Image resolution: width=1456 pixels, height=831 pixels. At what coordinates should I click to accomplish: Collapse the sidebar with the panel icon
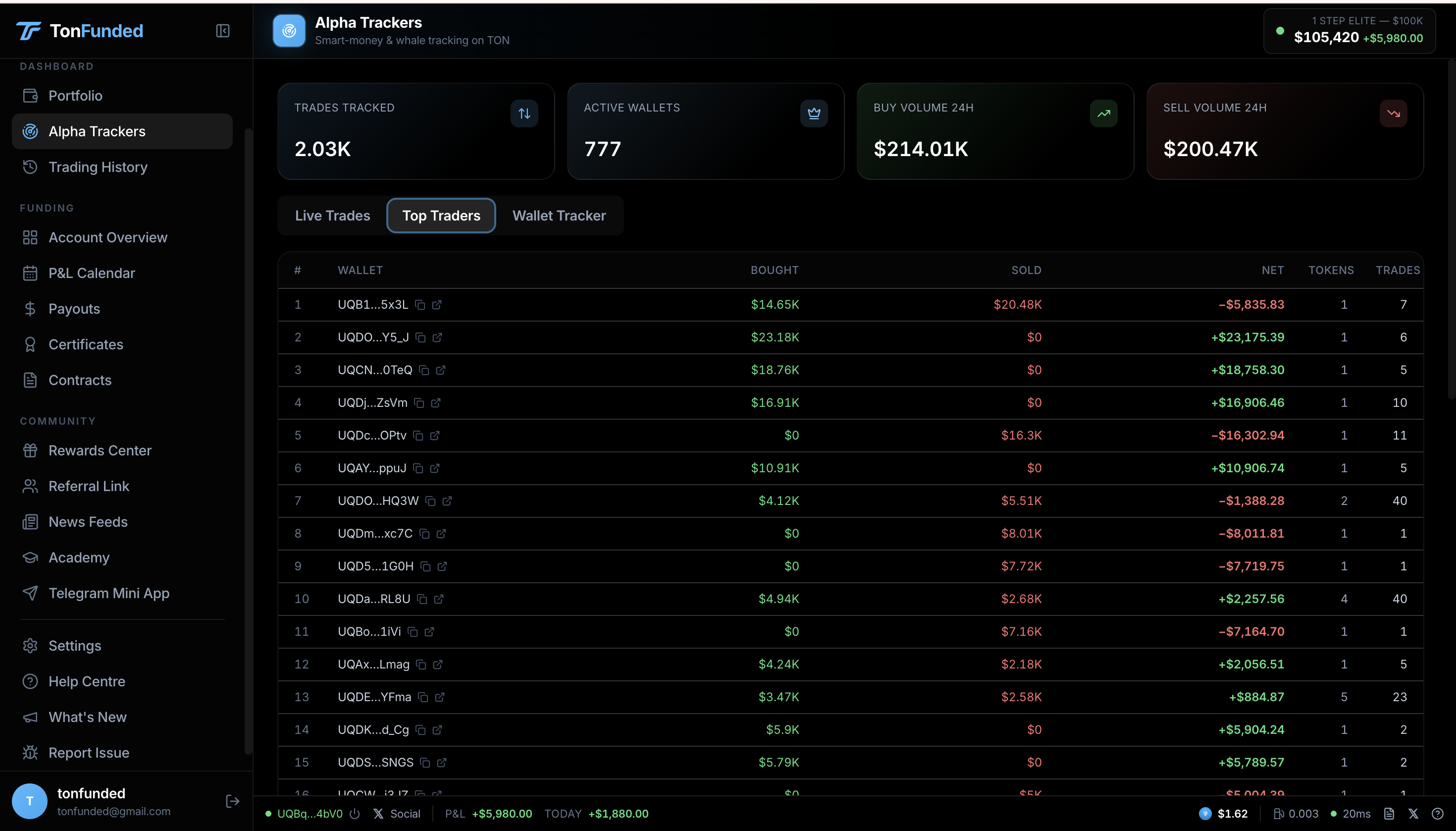click(x=222, y=31)
